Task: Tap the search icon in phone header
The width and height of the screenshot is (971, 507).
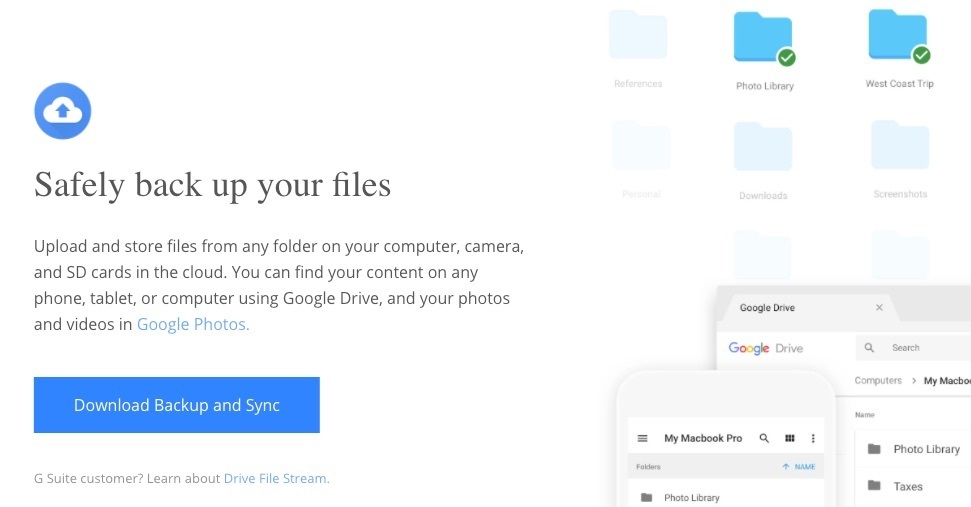Action: [x=764, y=438]
